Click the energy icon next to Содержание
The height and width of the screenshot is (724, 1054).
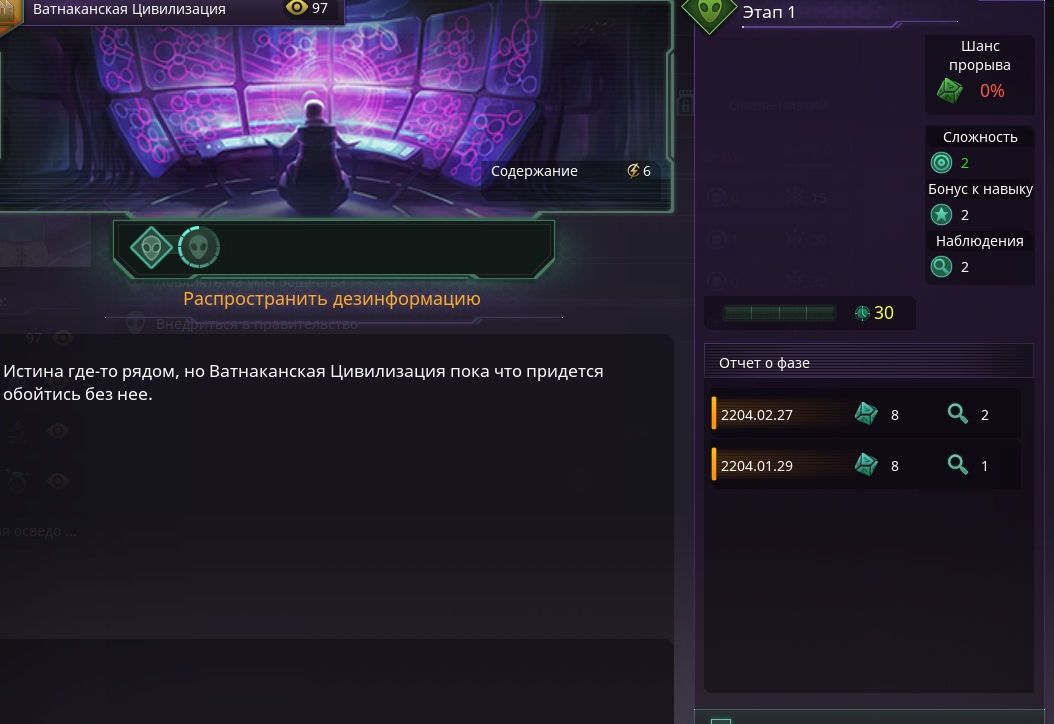[633, 171]
